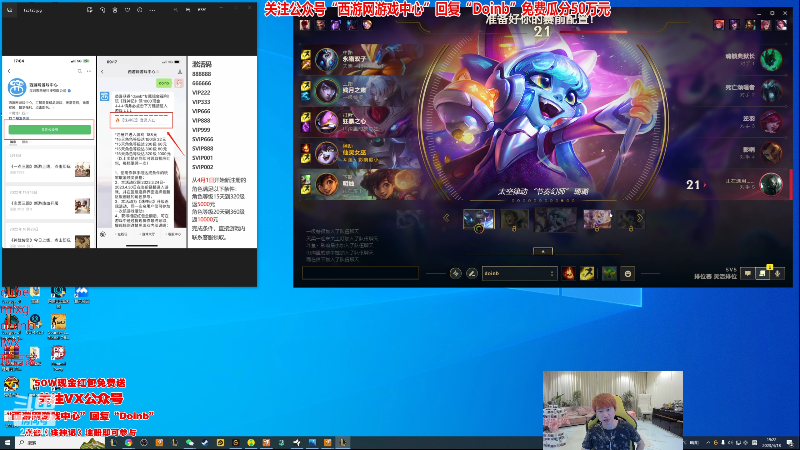
Task: Open the WinRAR archive desktop icon
Action: 11,354
